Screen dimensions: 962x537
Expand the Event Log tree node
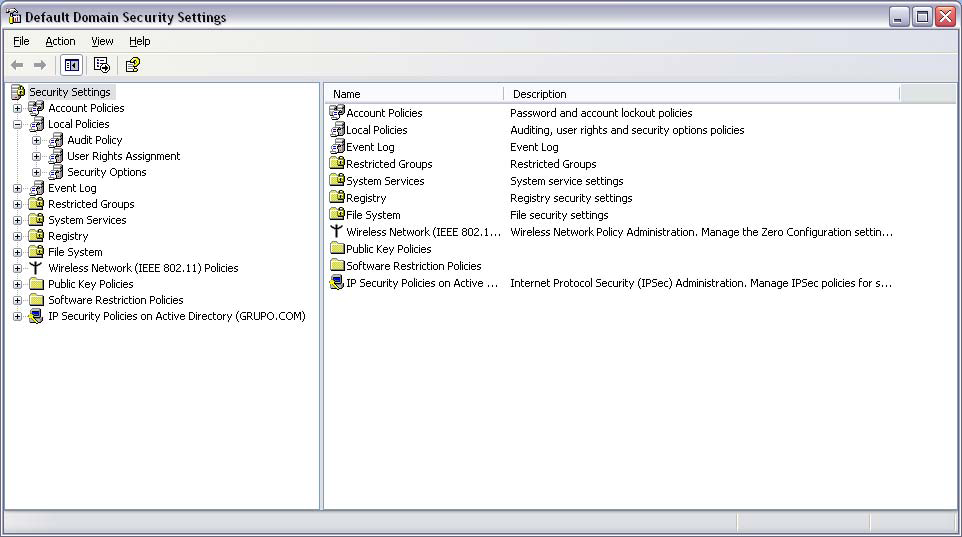[17, 188]
